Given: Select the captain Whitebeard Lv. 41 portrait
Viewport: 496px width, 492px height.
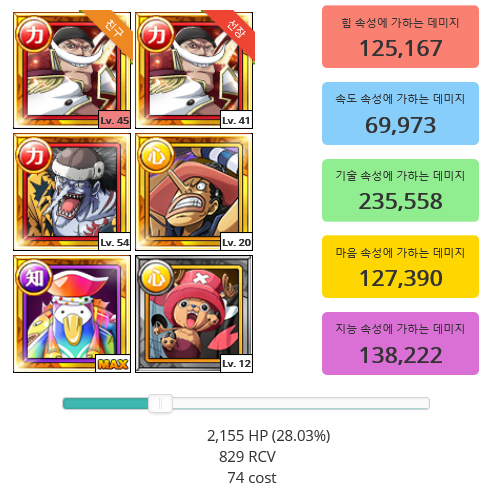Looking at the screenshot, I should 194,70.
